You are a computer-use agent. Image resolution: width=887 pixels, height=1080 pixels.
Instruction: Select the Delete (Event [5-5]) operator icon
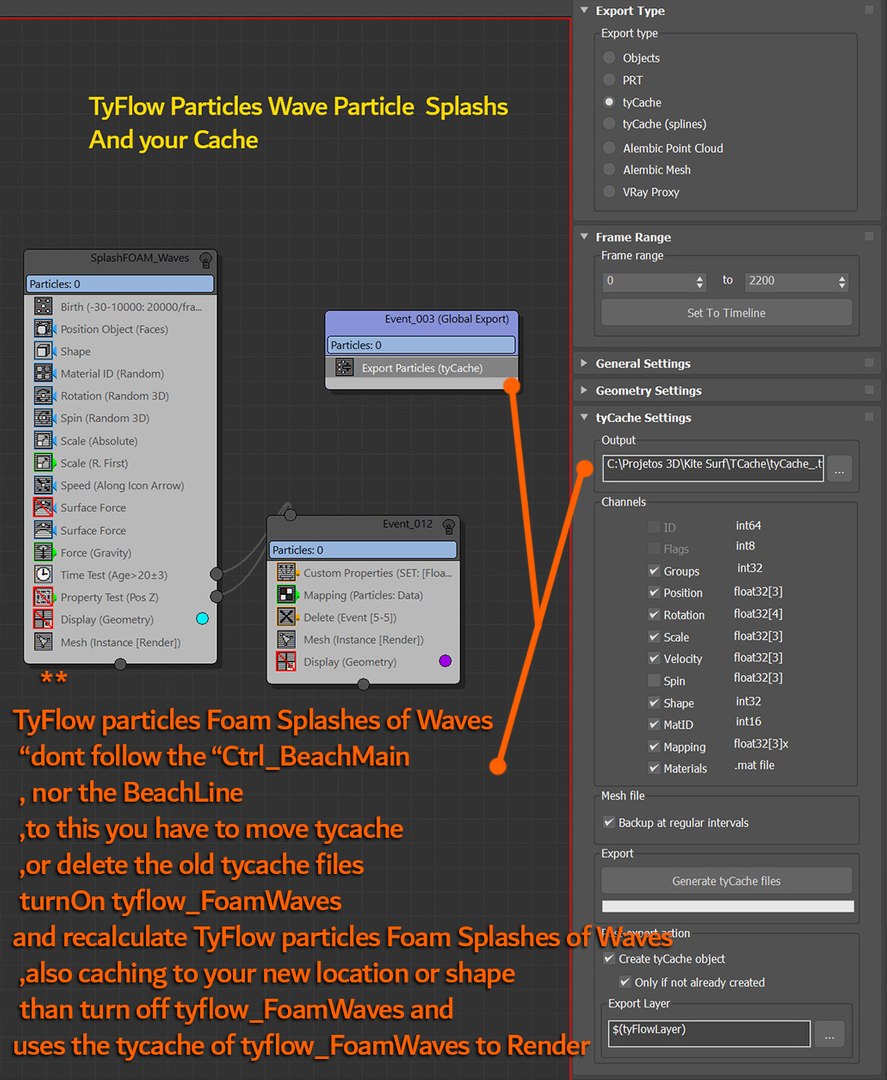point(286,616)
